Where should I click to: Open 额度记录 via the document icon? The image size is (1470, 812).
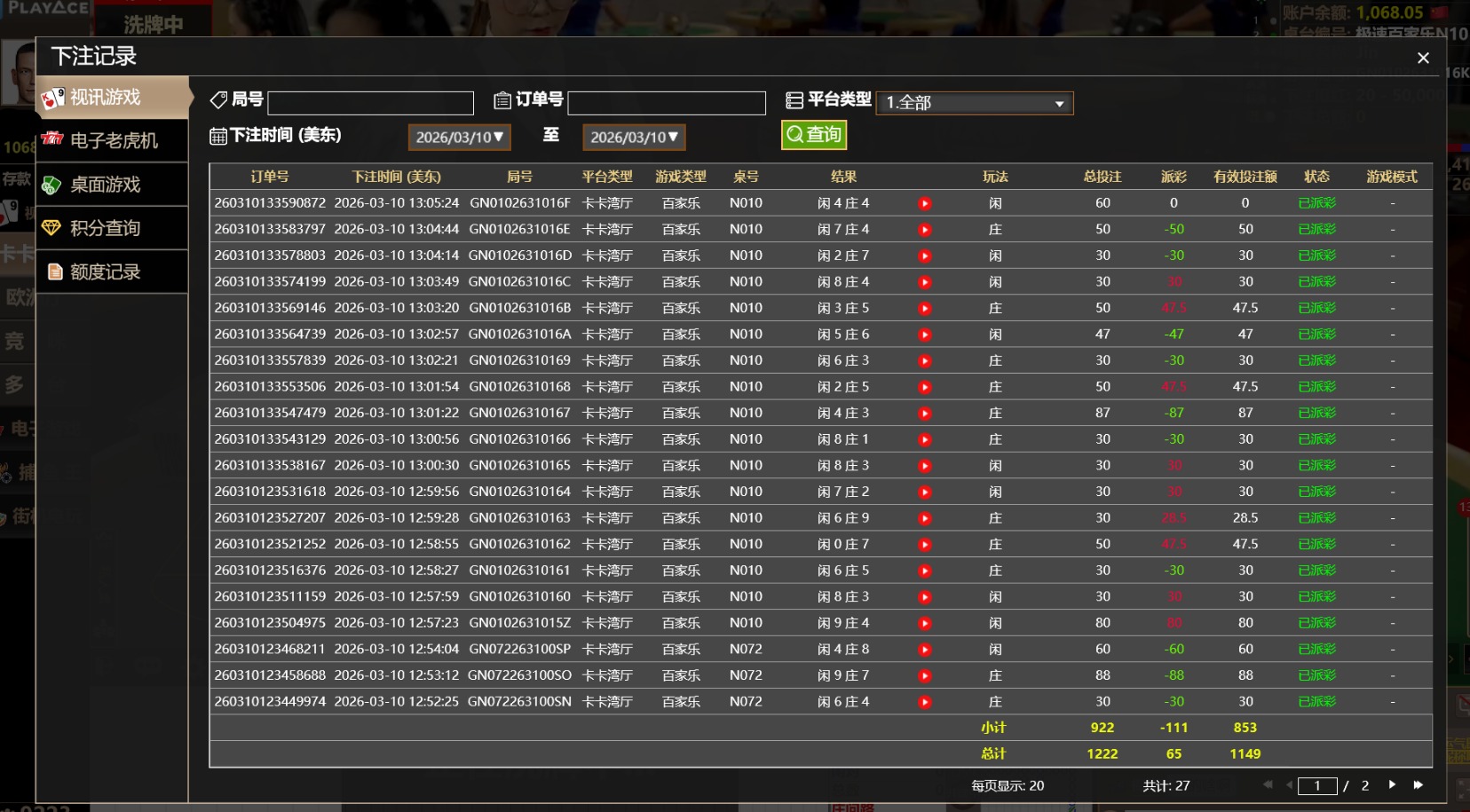click(x=54, y=272)
